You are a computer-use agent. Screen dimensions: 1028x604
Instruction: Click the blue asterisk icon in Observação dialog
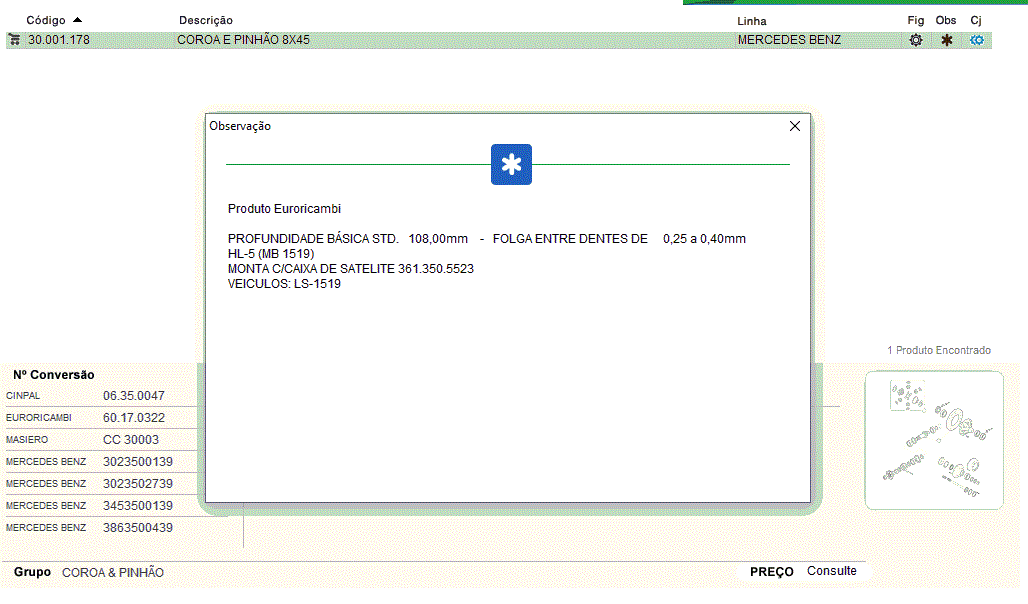tap(511, 165)
